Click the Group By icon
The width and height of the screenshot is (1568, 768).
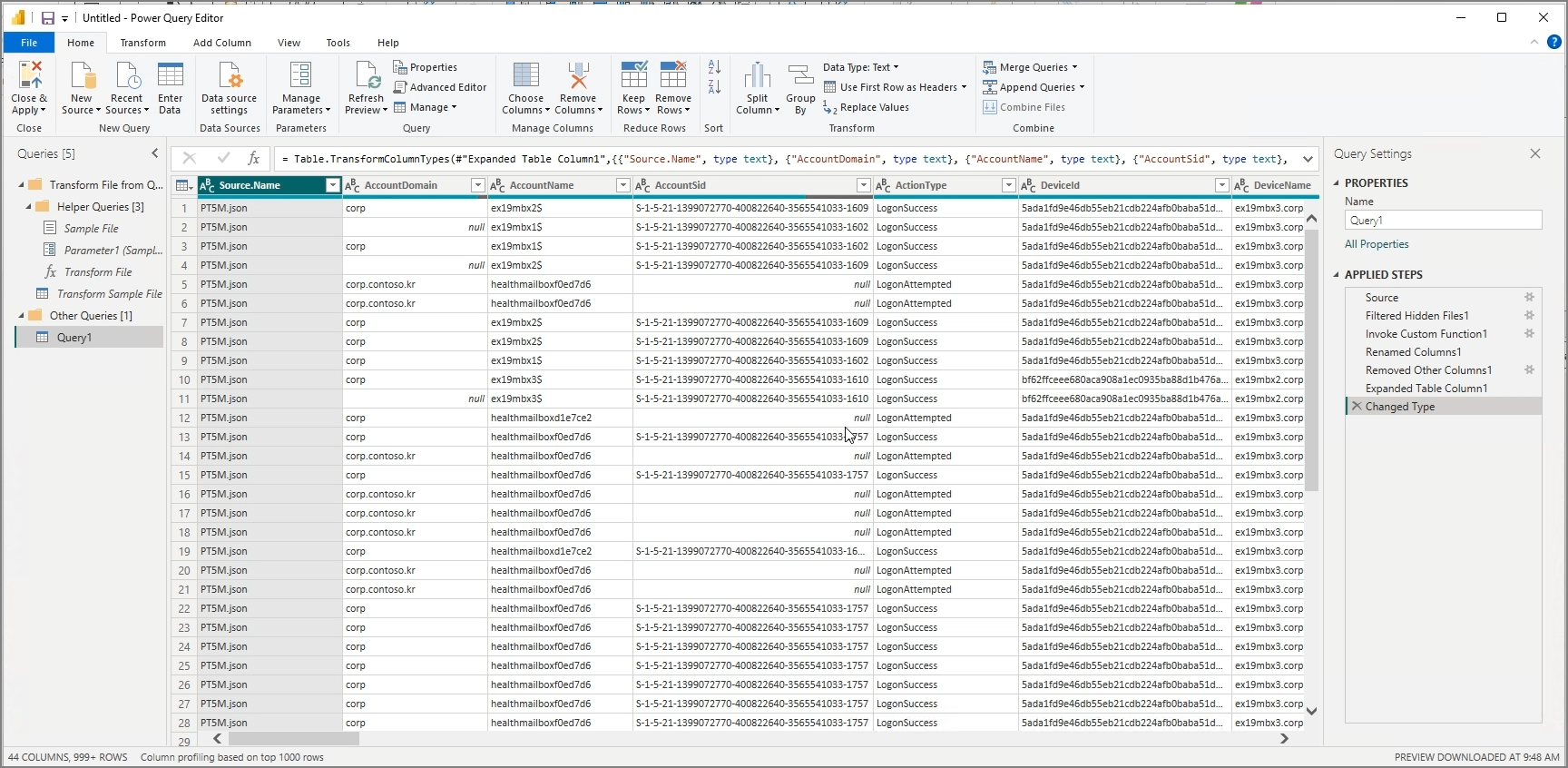pyautogui.click(x=800, y=75)
